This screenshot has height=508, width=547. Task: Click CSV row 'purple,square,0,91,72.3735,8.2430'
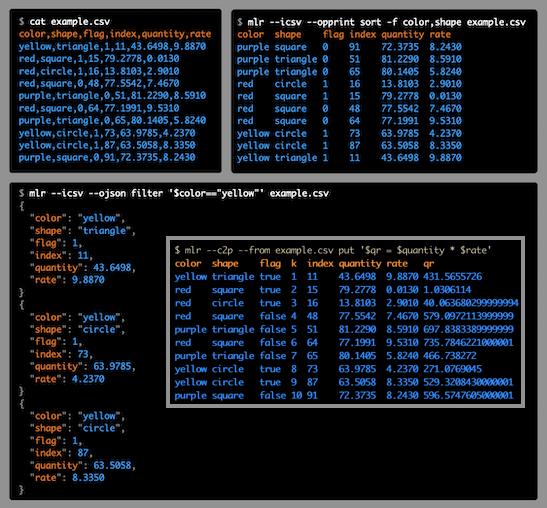[107, 157]
